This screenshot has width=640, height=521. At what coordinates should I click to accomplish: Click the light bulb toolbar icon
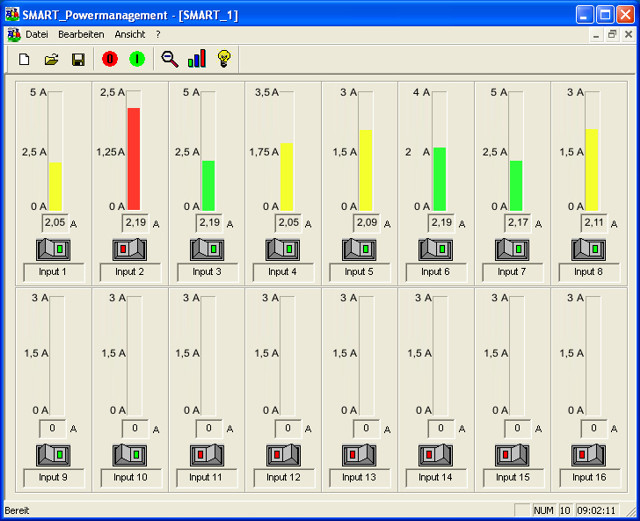pyautogui.click(x=224, y=60)
